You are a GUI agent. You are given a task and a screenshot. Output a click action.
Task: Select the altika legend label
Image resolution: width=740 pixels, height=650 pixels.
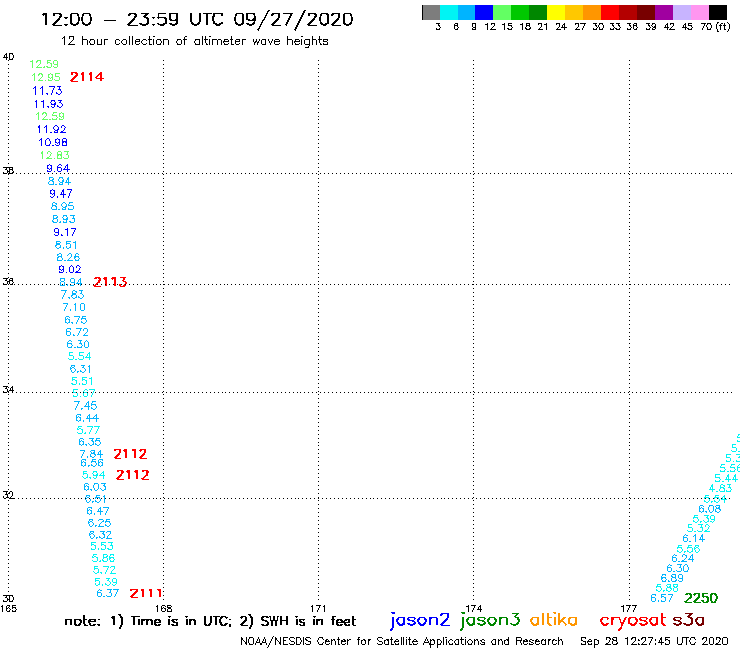click(554, 619)
